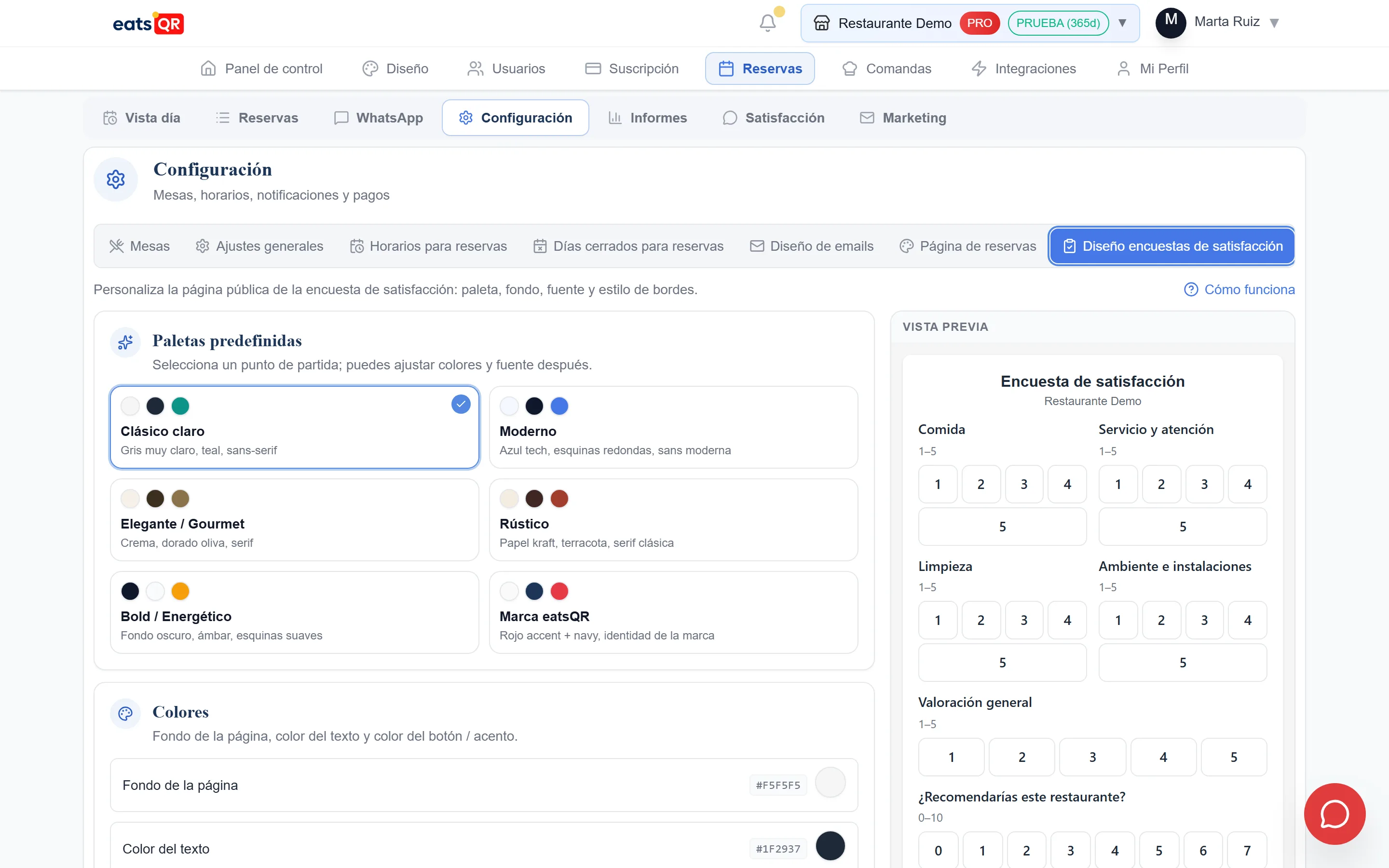This screenshot has width=1389, height=868.
Task: Click the palette icon of Página de reservas
Action: (x=906, y=246)
